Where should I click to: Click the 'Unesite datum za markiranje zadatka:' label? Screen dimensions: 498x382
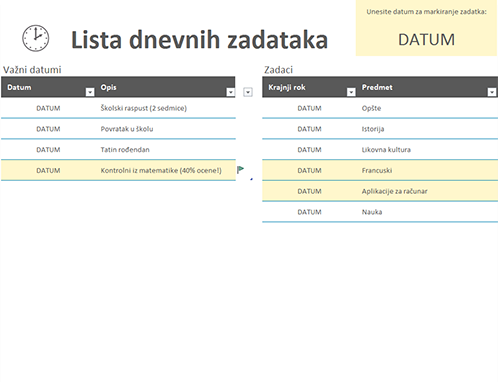point(426,12)
